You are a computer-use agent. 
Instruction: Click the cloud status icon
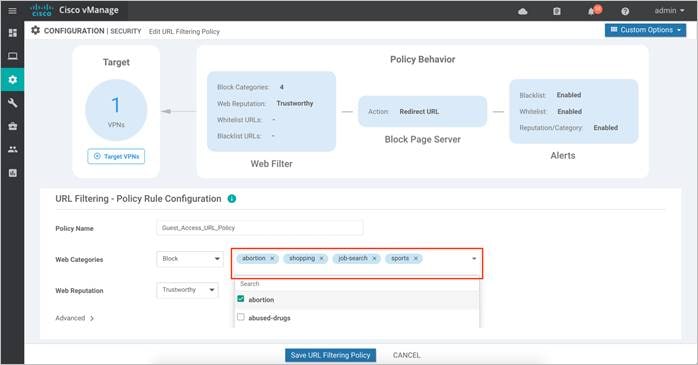(523, 11)
